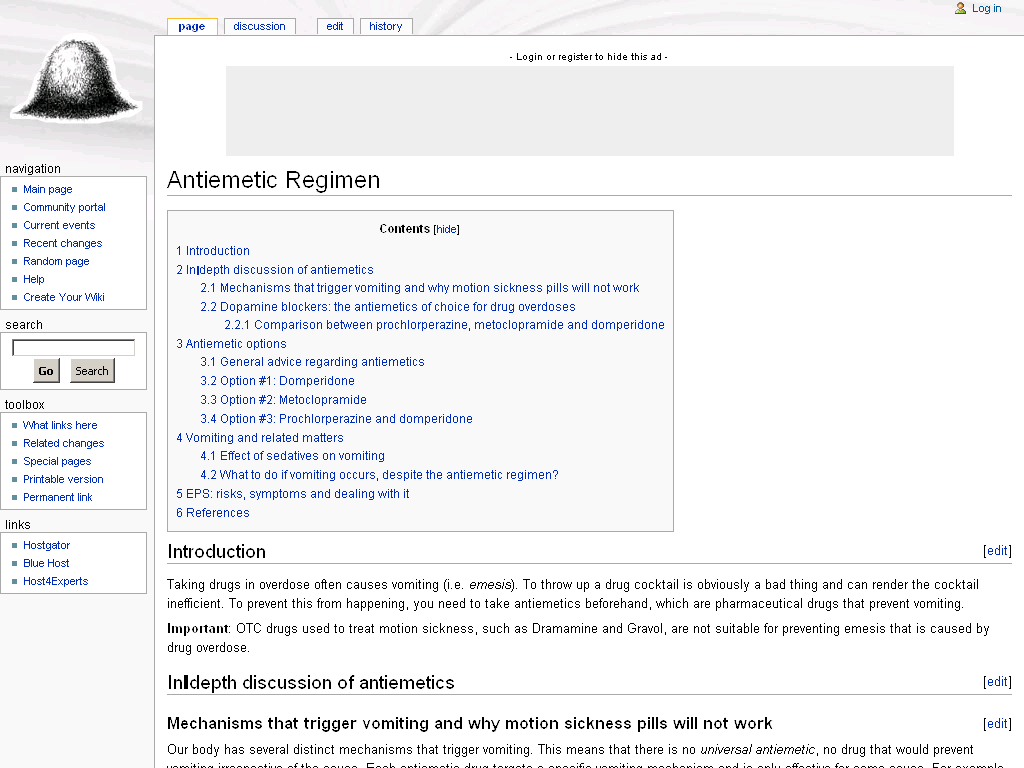Viewport: 1024px width, 768px height.
Task: Click Create Your Wiki link
Action: point(64,297)
